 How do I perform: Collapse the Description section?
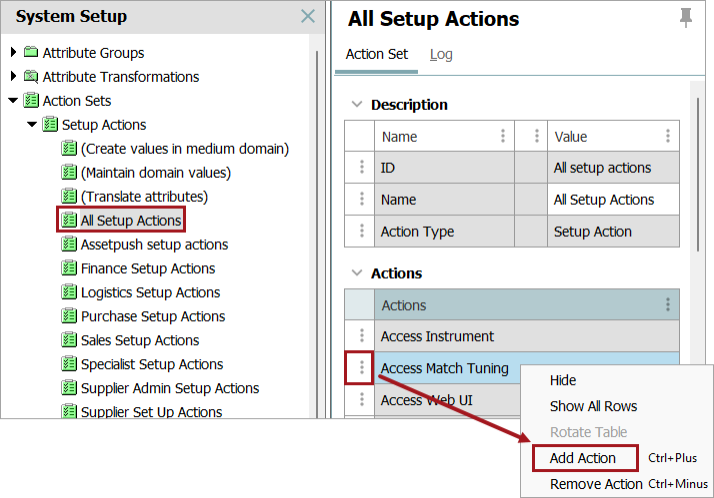357,104
